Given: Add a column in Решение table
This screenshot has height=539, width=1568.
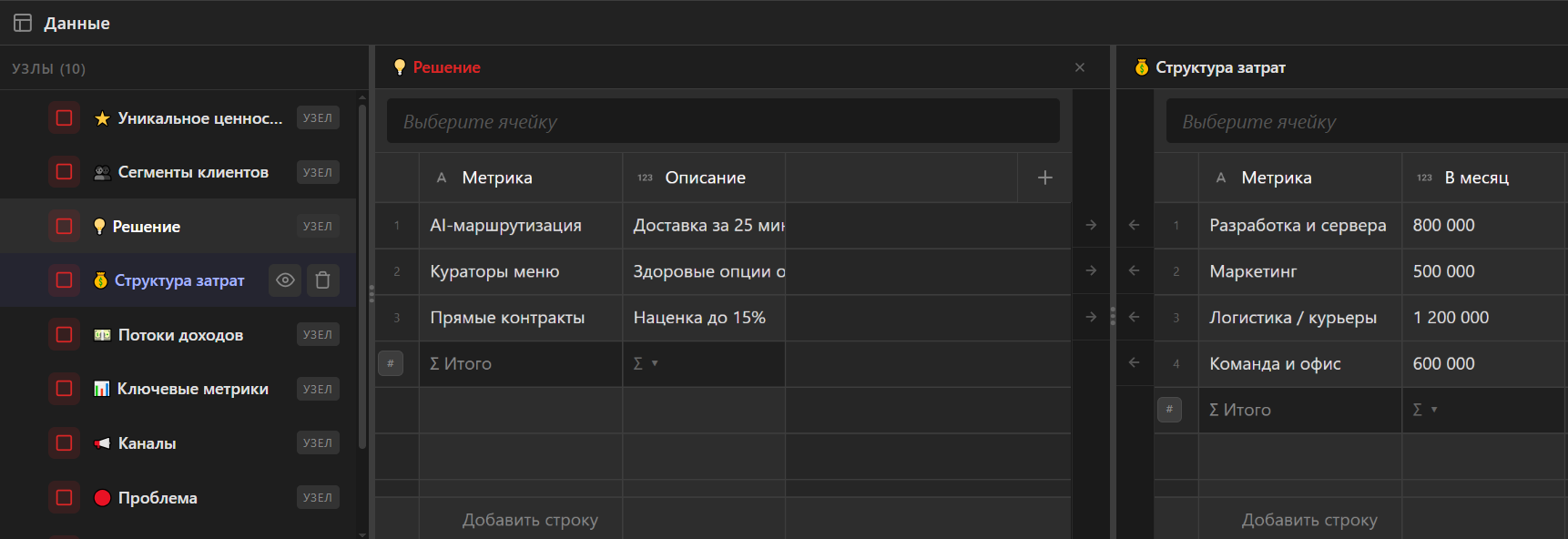Looking at the screenshot, I should point(1044,178).
